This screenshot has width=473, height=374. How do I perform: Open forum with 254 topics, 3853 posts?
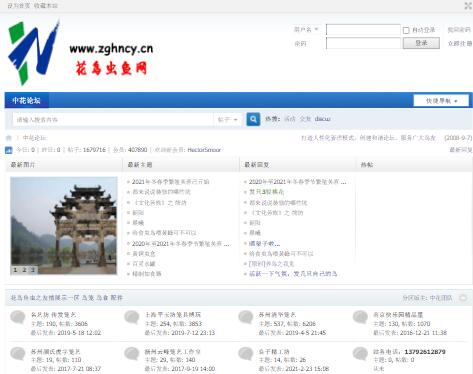pos(173,315)
